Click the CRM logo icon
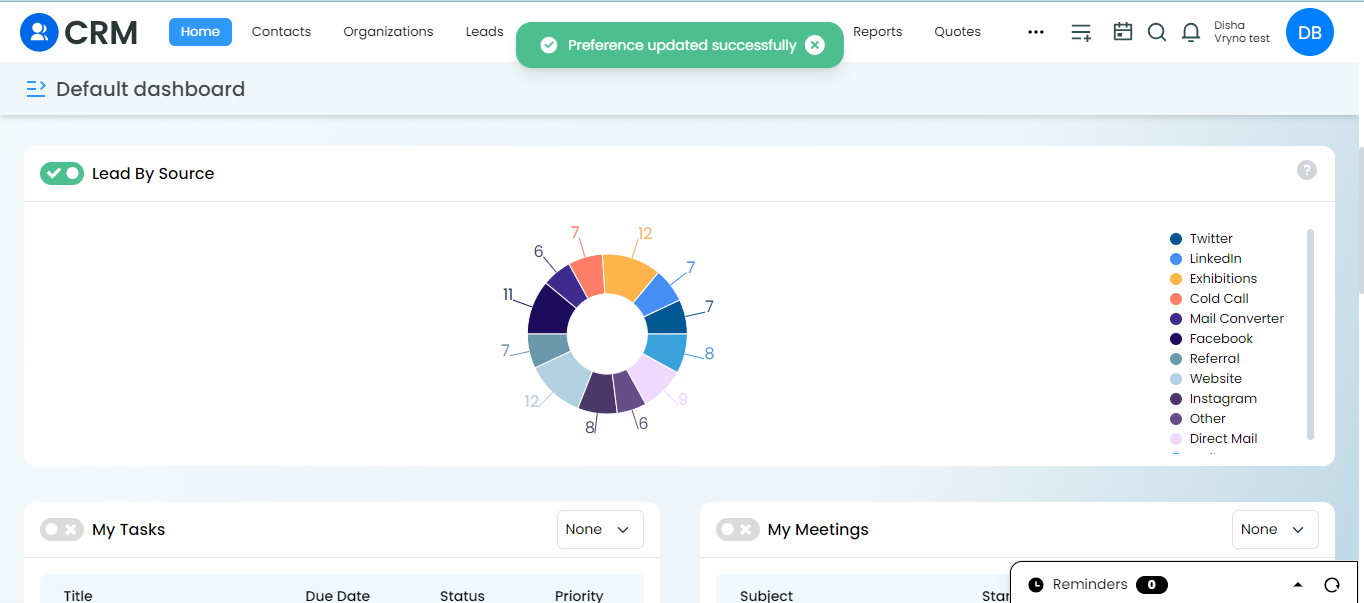 pos(39,32)
